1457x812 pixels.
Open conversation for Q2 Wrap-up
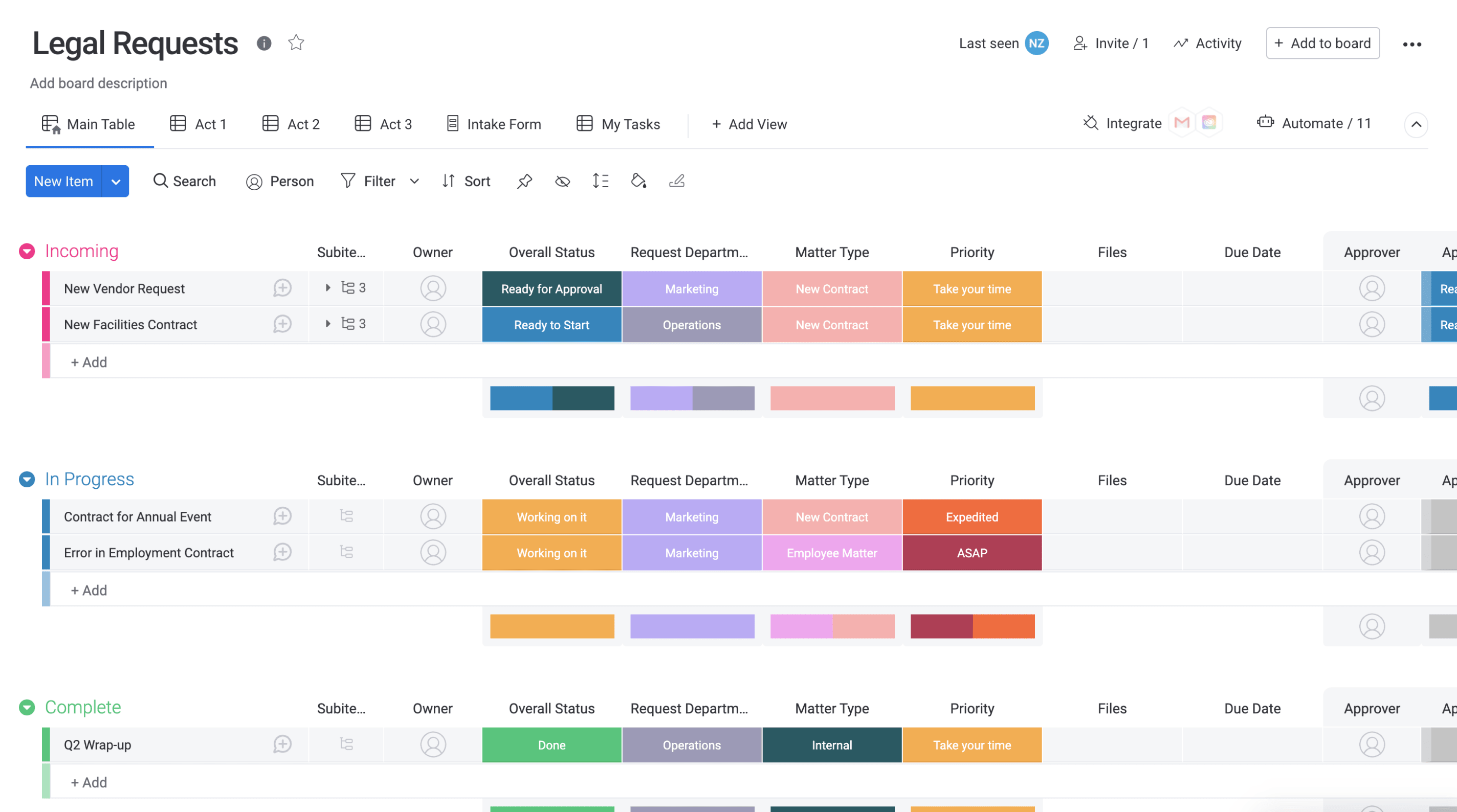coord(282,743)
